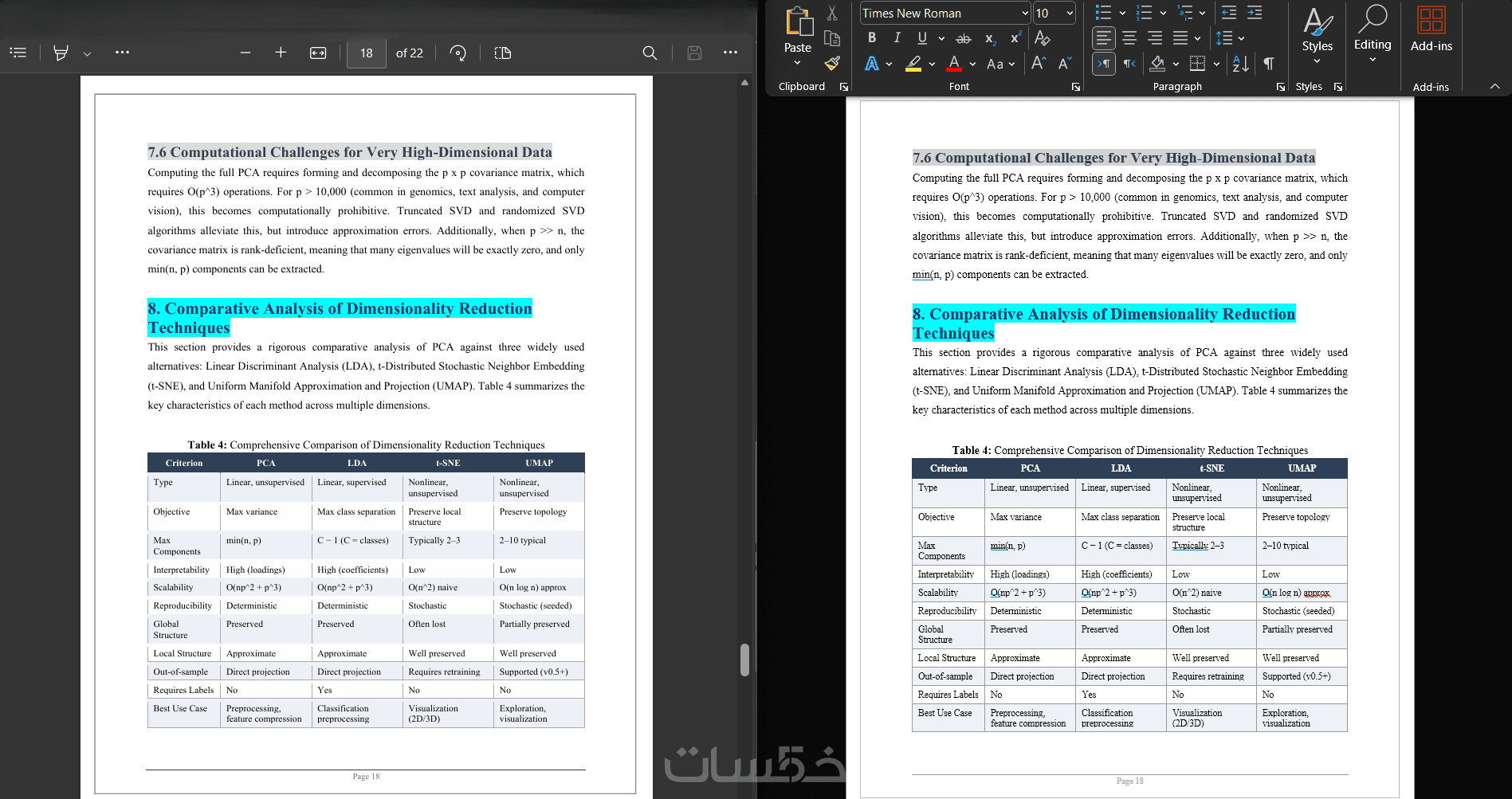The height and width of the screenshot is (799, 1512).
Task: Expand highlight color choices
Action: [932, 64]
